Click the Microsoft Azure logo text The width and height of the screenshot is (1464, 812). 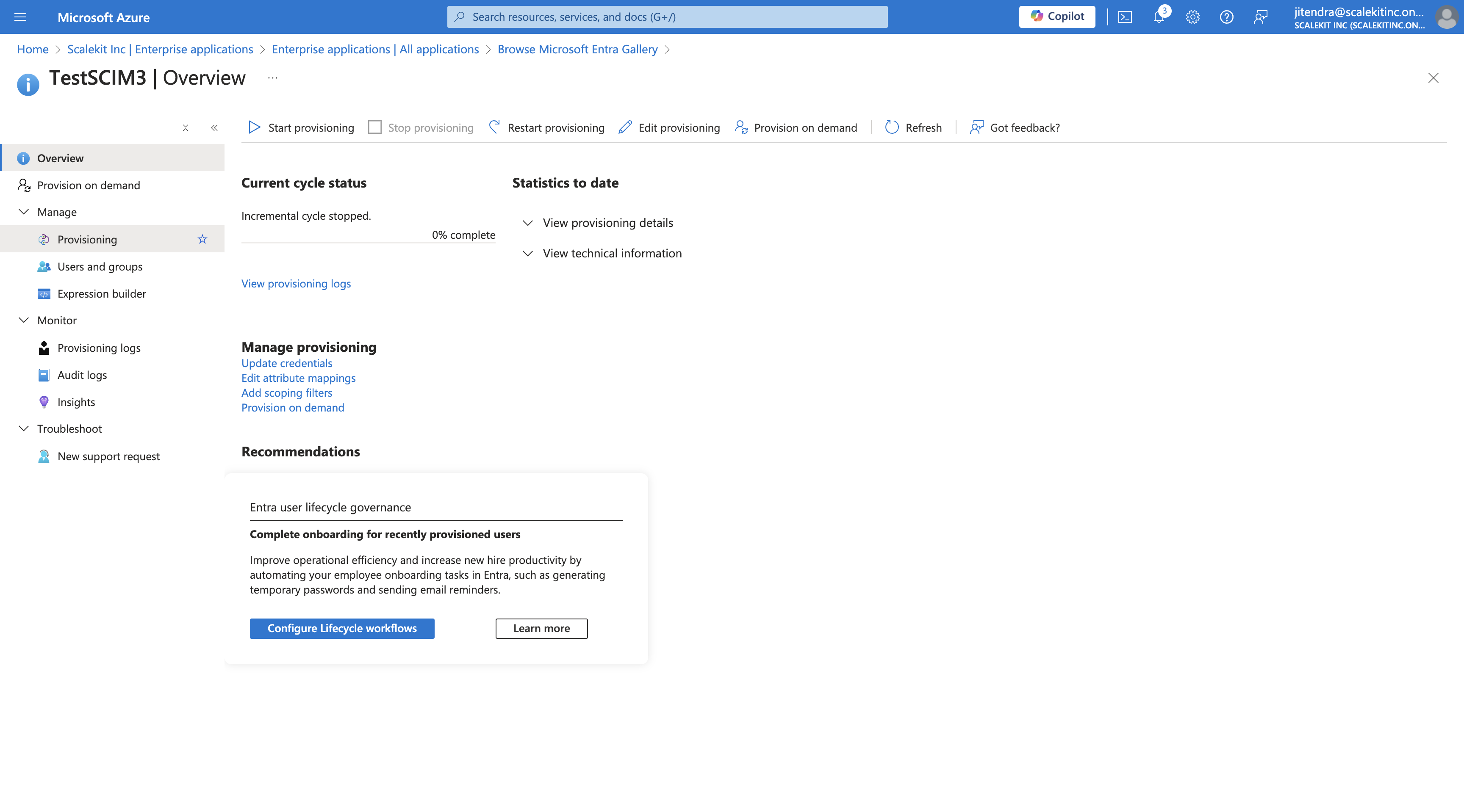(103, 18)
